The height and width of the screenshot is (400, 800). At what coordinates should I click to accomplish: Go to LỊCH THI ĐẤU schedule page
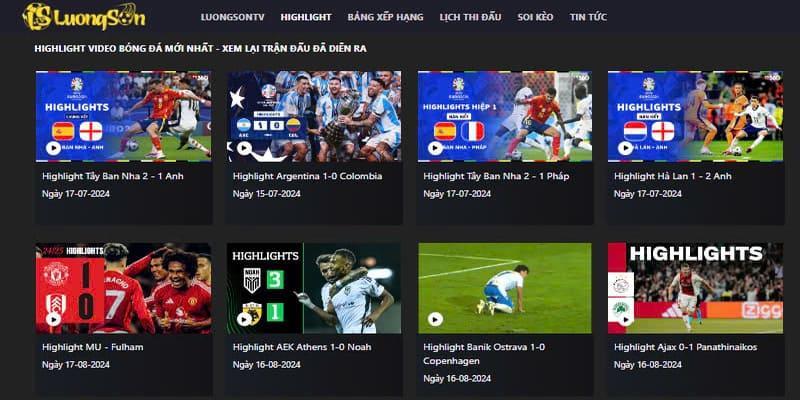click(x=470, y=17)
